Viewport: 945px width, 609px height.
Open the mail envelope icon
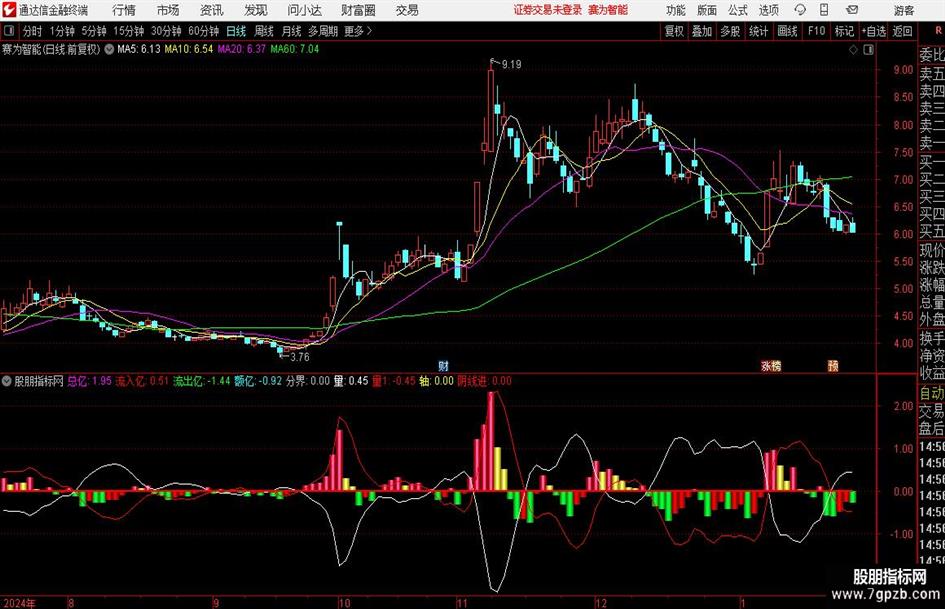pyautogui.click(x=852, y=10)
